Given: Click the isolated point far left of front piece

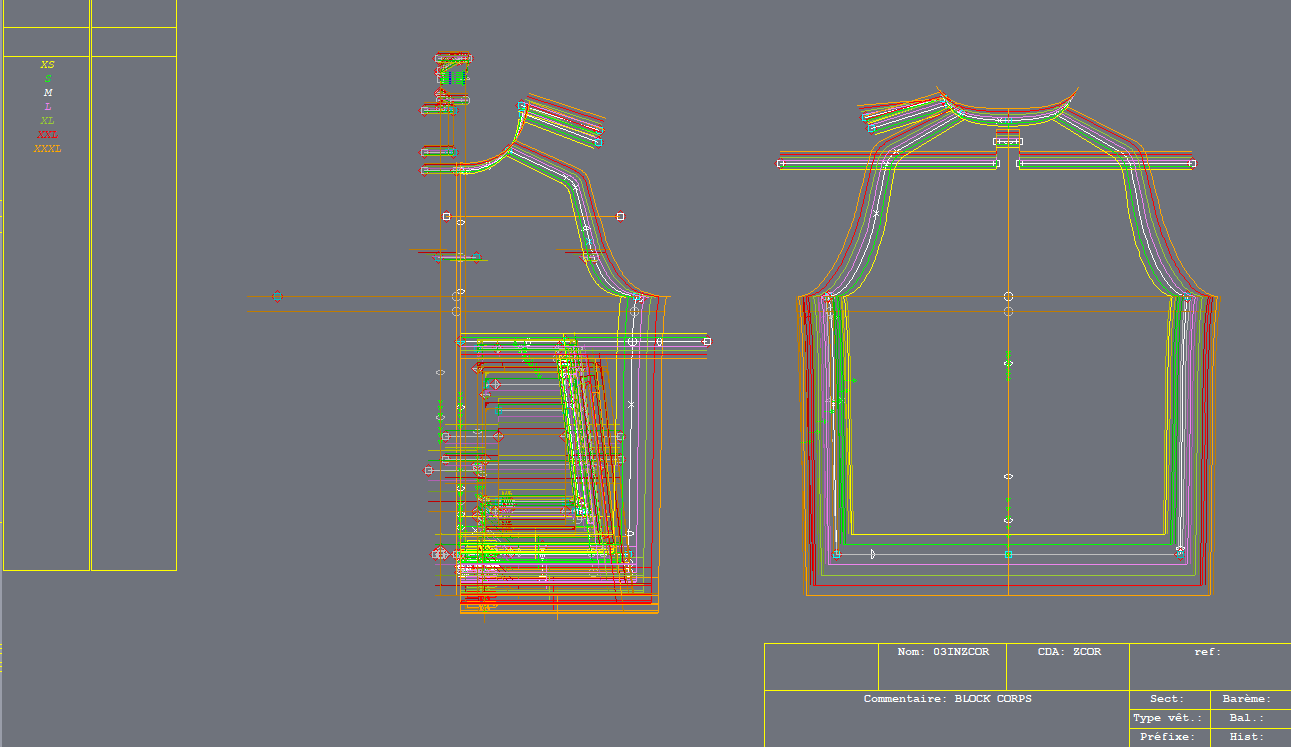Looking at the screenshot, I should click(x=277, y=296).
